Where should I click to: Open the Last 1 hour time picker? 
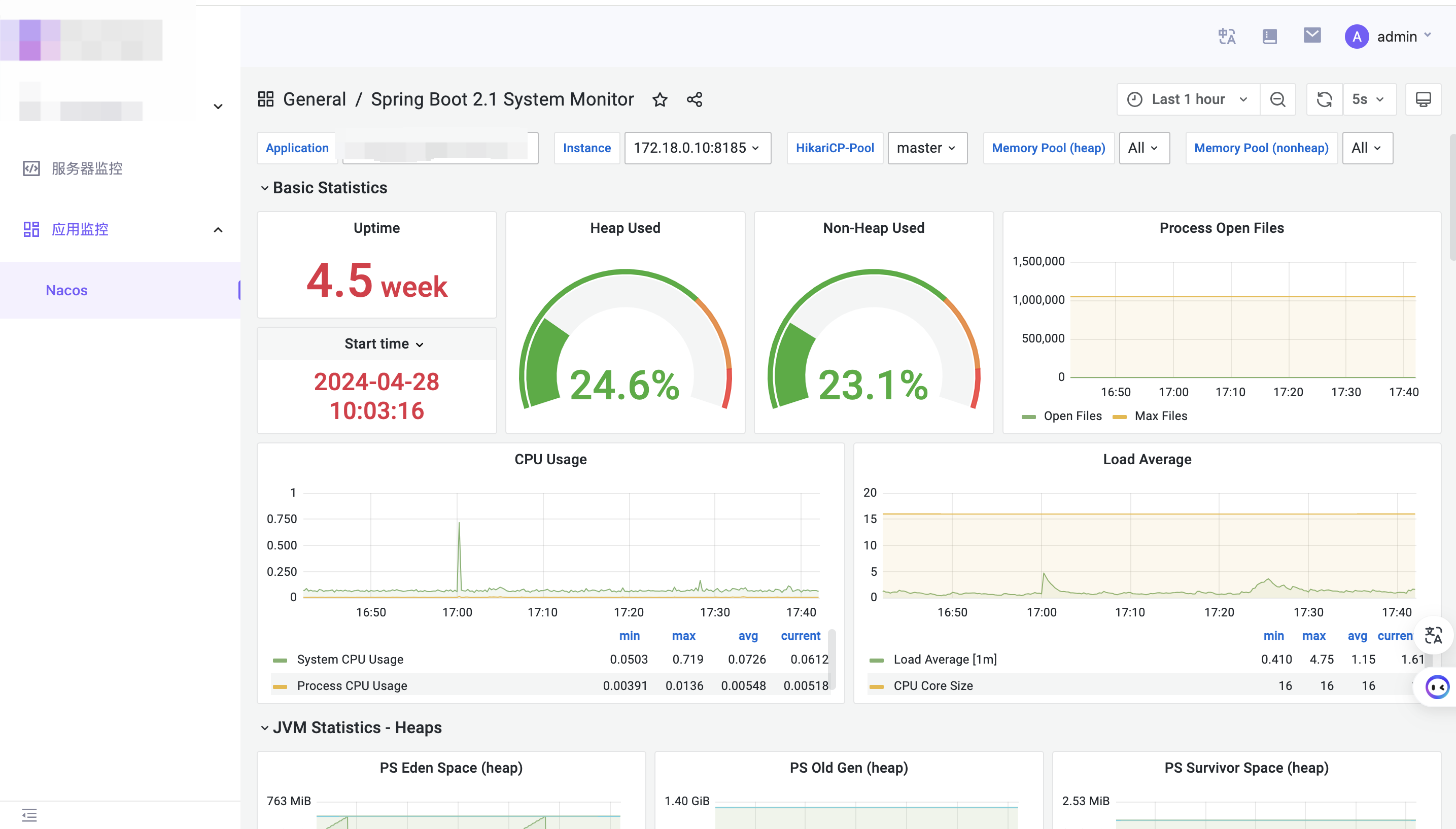point(1188,99)
